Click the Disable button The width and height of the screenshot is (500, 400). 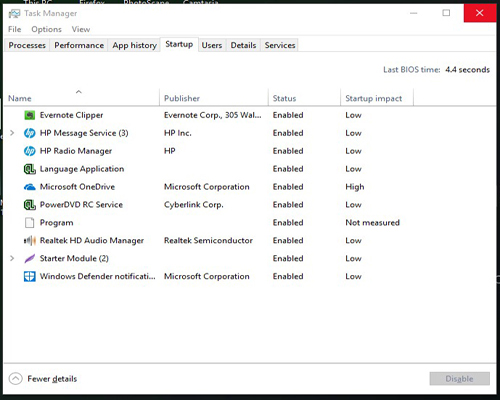pos(459,379)
